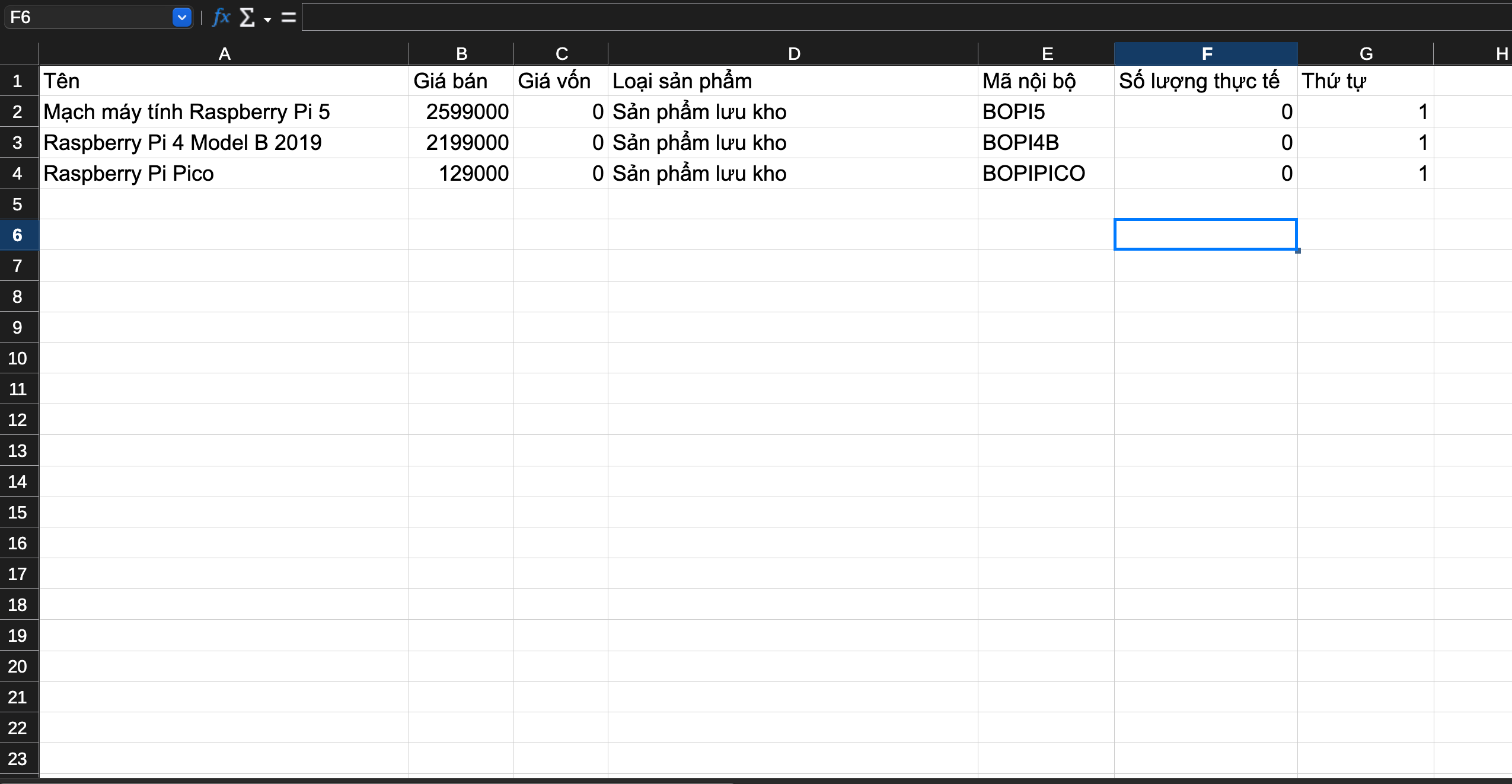Screen dimensions: 1512x784
Task: Click the cell containing 2599000
Action: point(461,112)
